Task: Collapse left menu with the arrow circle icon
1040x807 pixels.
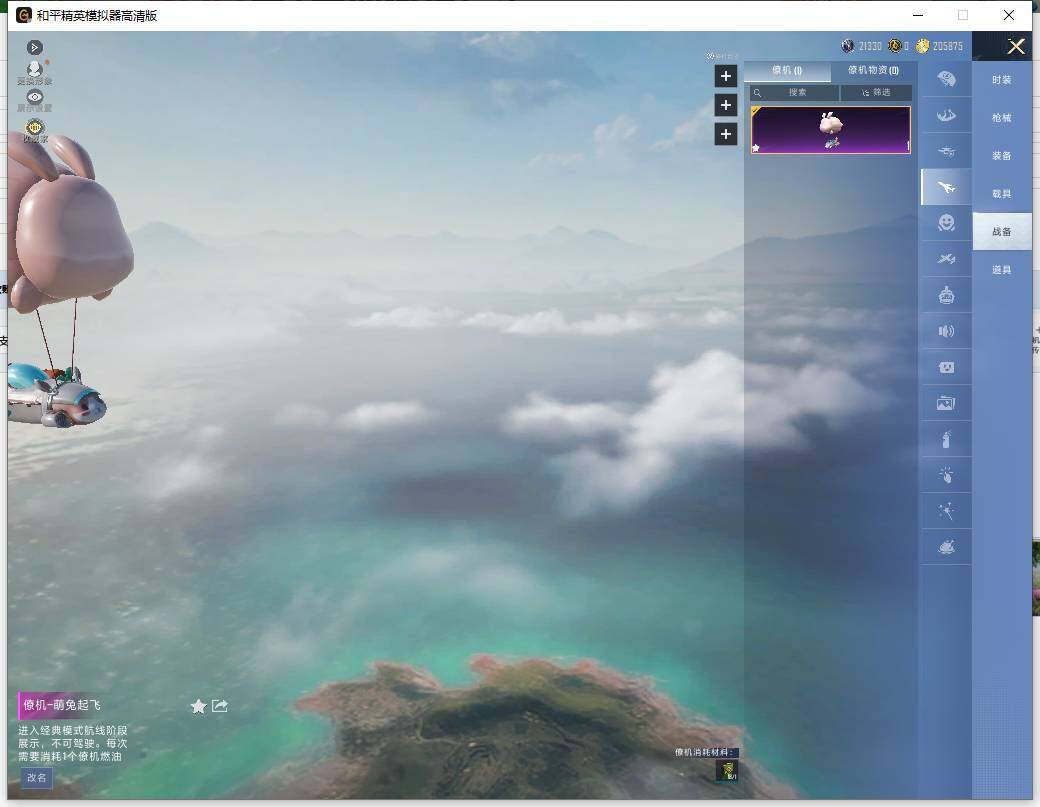Action: click(x=34, y=48)
